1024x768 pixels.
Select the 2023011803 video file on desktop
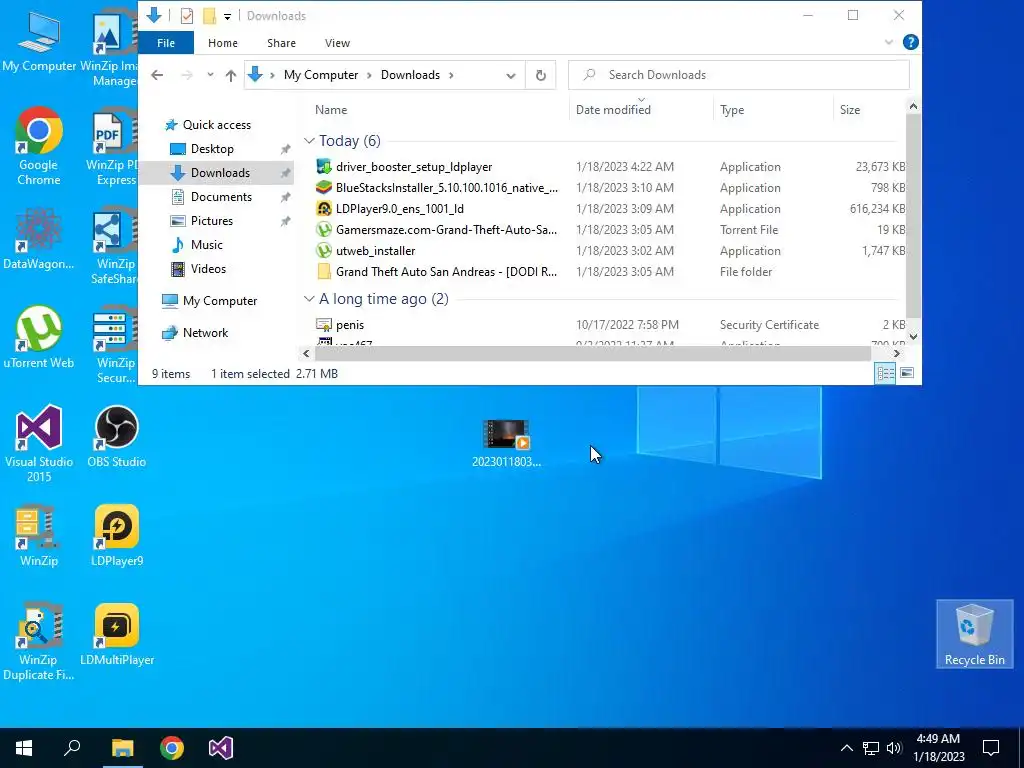click(x=506, y=444)
